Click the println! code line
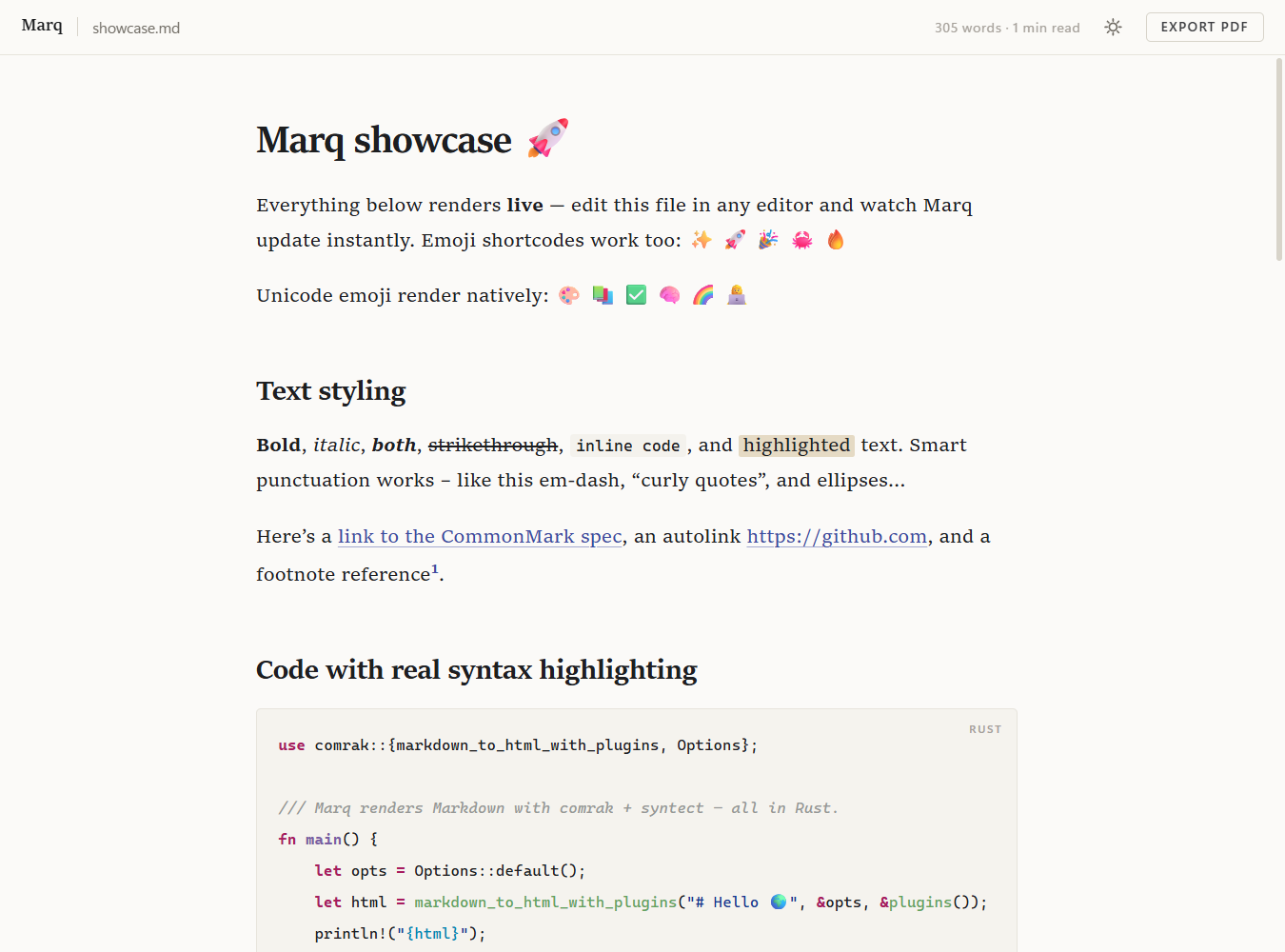Viewport: 1285px width, 952px height. (x=400, y=933)
